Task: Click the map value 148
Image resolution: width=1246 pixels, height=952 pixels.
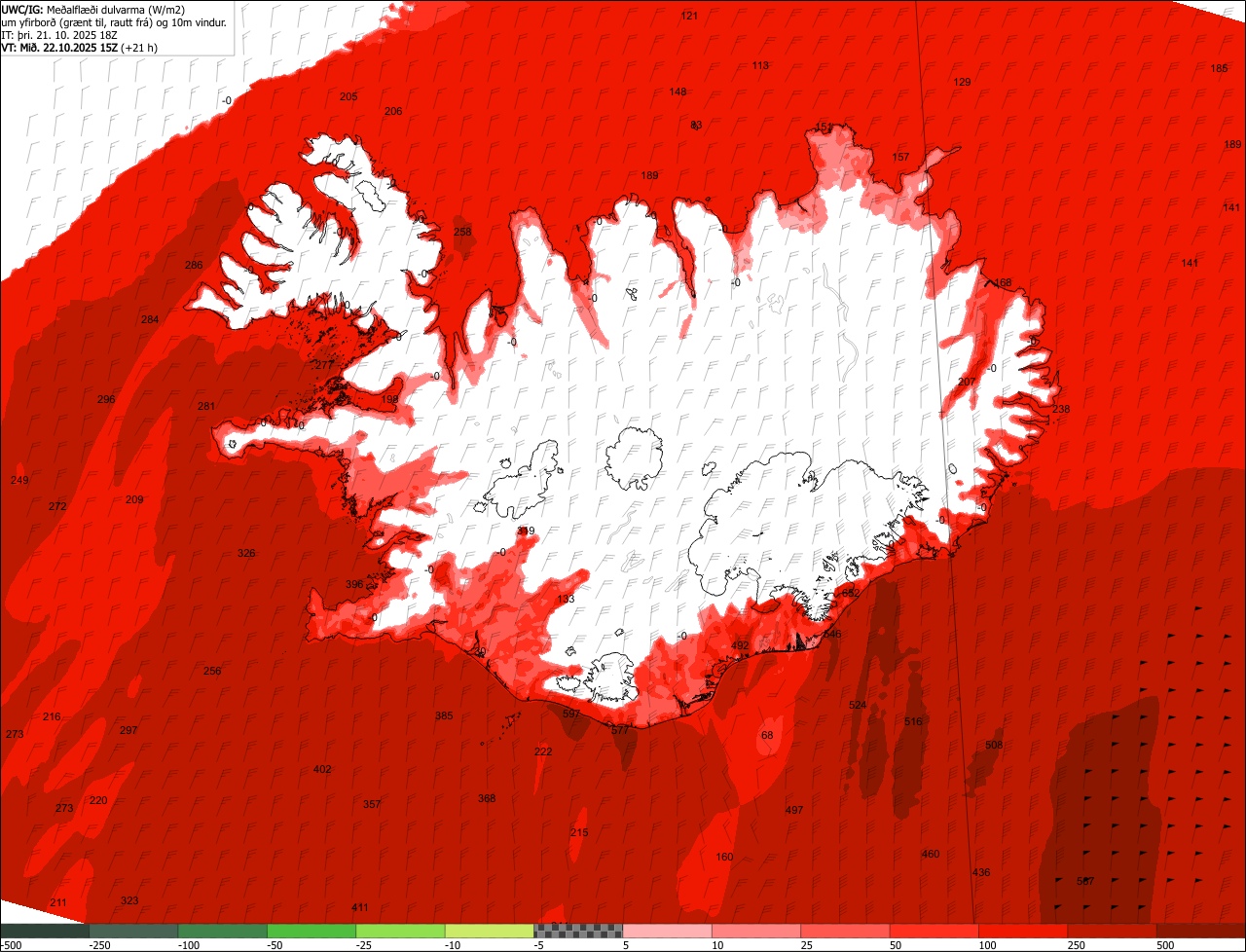Action: 678,92
